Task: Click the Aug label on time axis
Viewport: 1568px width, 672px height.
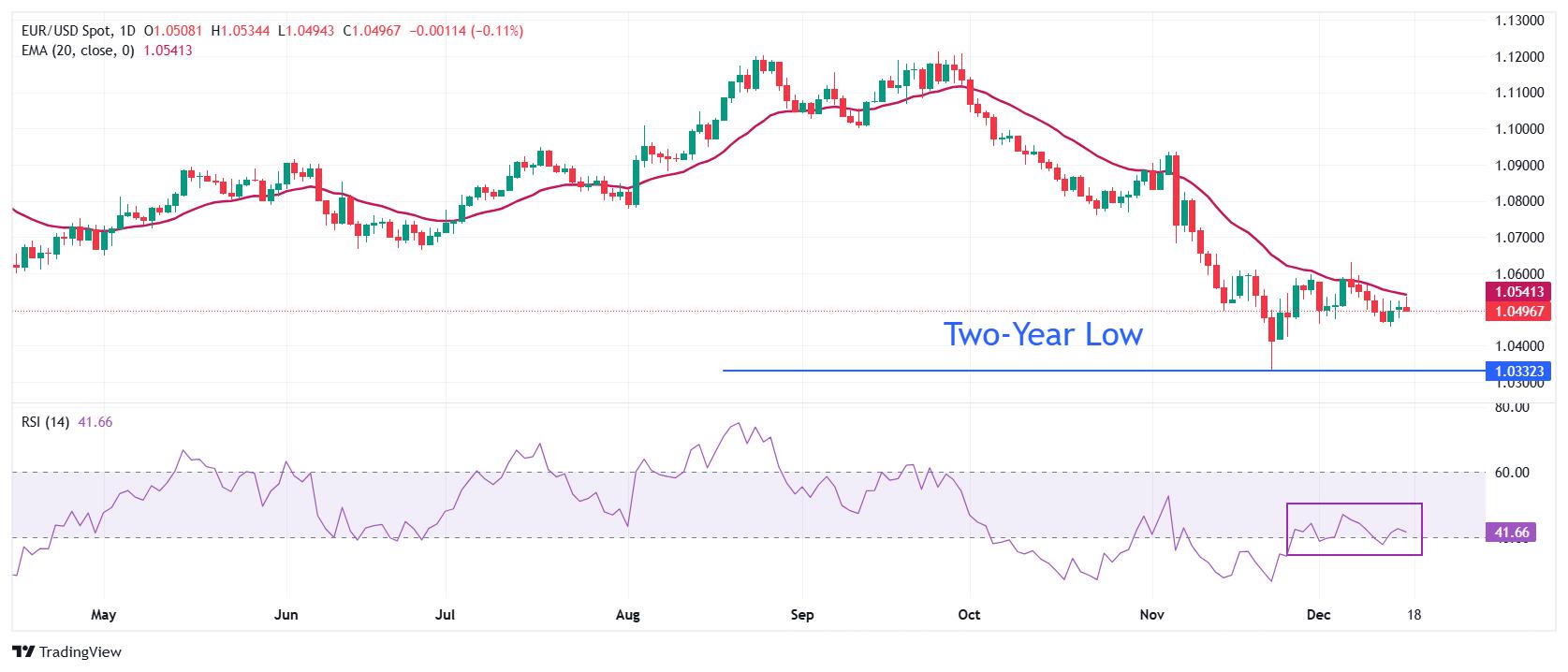Action: point(628,615)
